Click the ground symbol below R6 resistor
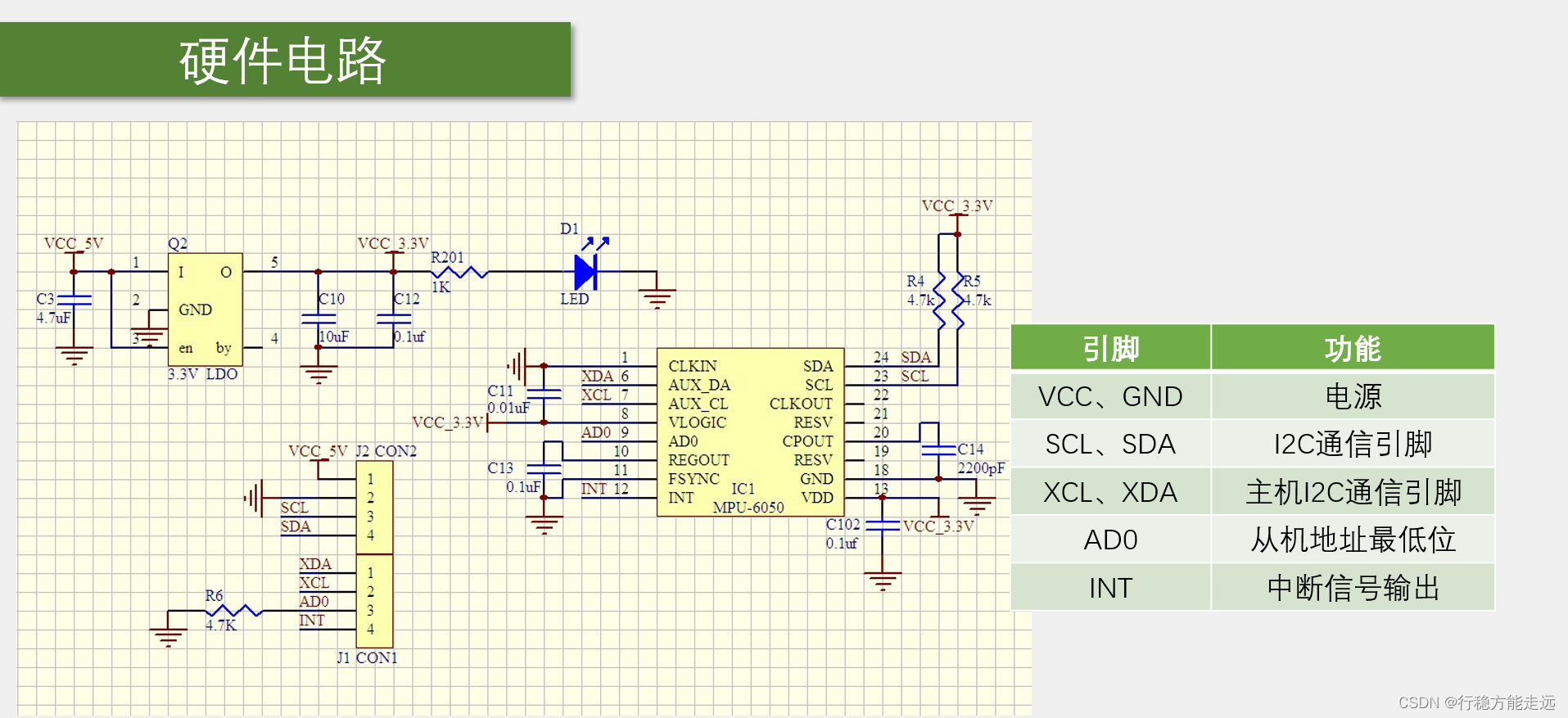Viewport: 1568px width, 718px height. (x=168, y=636)
